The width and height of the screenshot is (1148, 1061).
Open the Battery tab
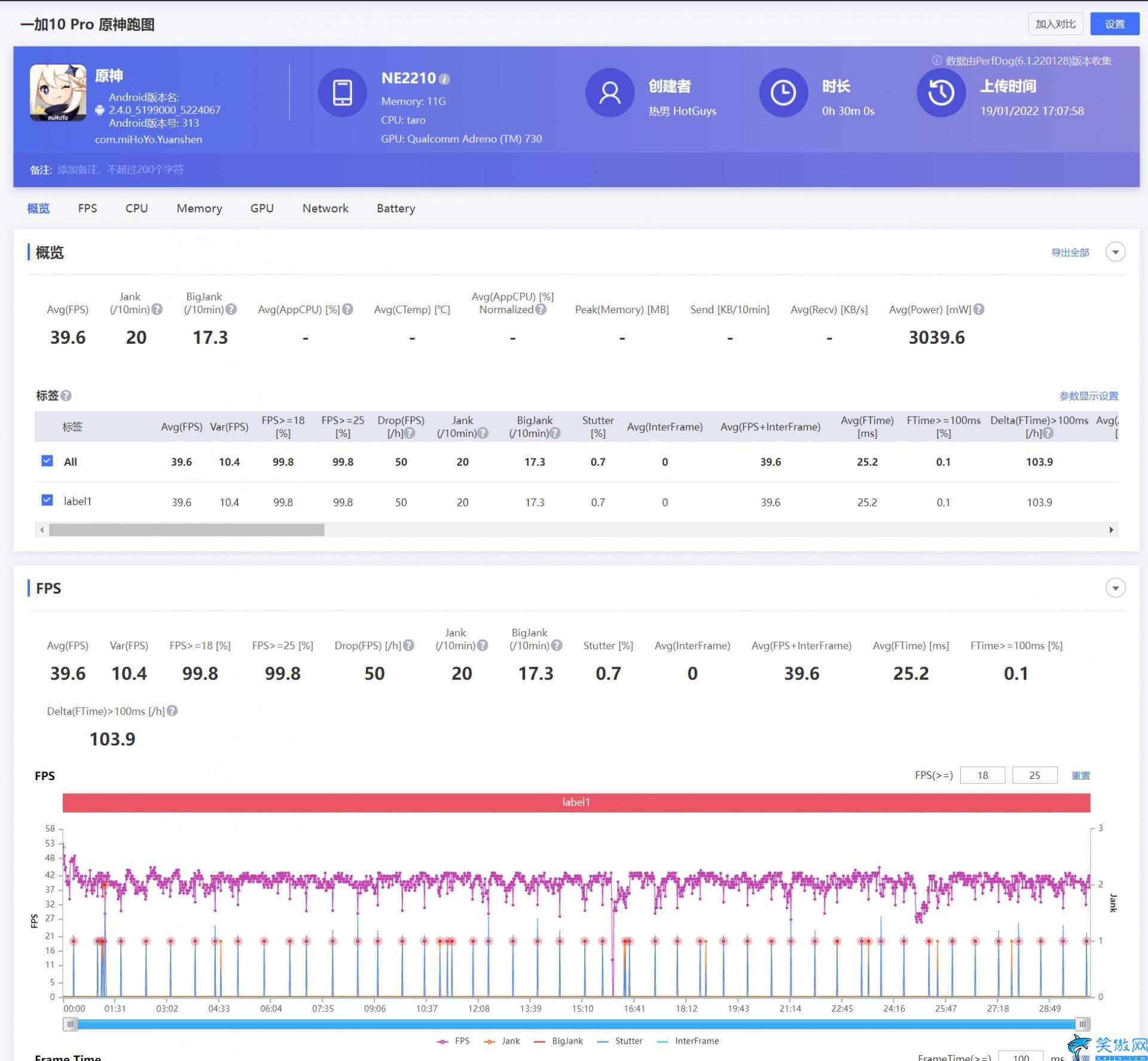[396, 209]
